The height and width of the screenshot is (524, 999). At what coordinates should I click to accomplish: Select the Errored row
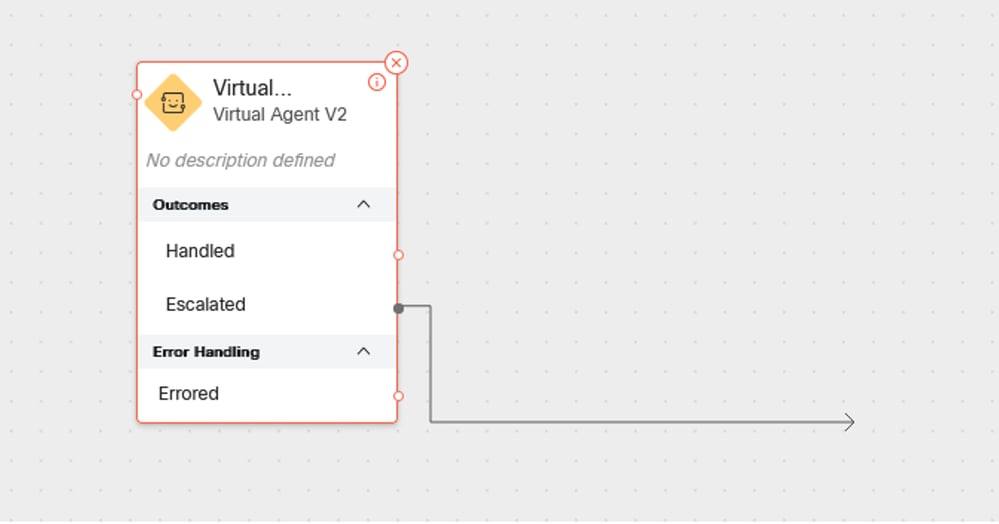(x=267, y=394)
